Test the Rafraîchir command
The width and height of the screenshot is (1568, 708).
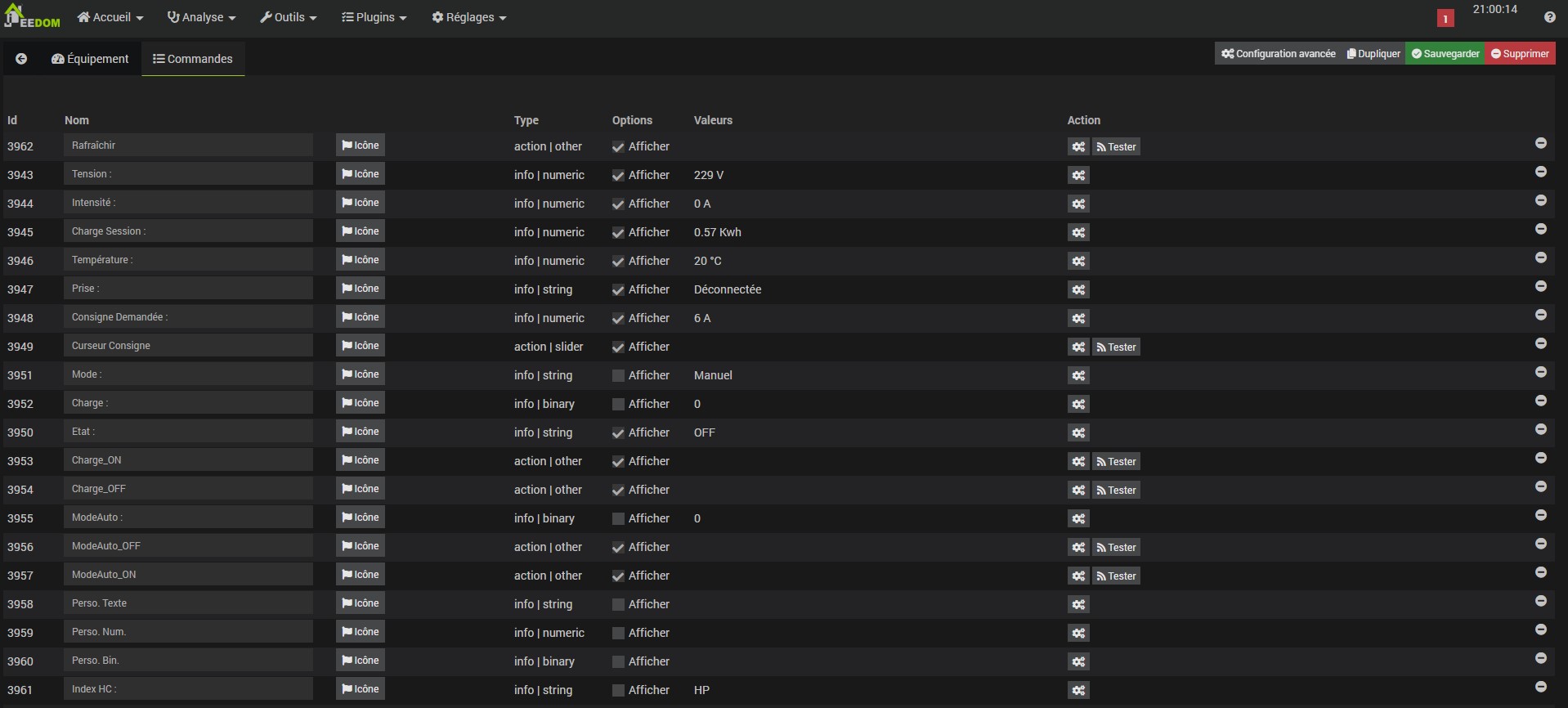(x=1117, y=146)
